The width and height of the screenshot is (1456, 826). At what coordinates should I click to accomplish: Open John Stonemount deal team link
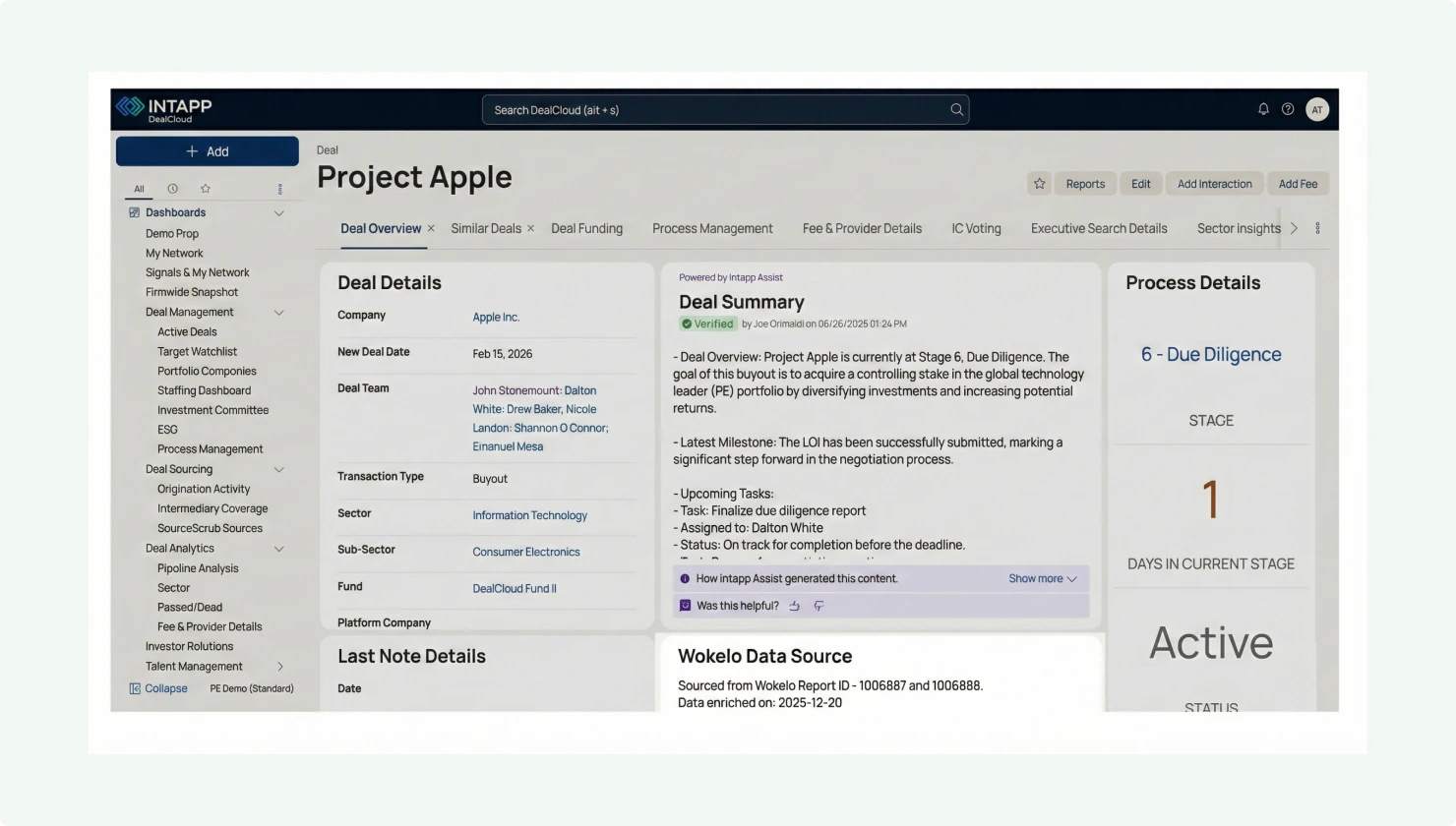tap(515, 390)
